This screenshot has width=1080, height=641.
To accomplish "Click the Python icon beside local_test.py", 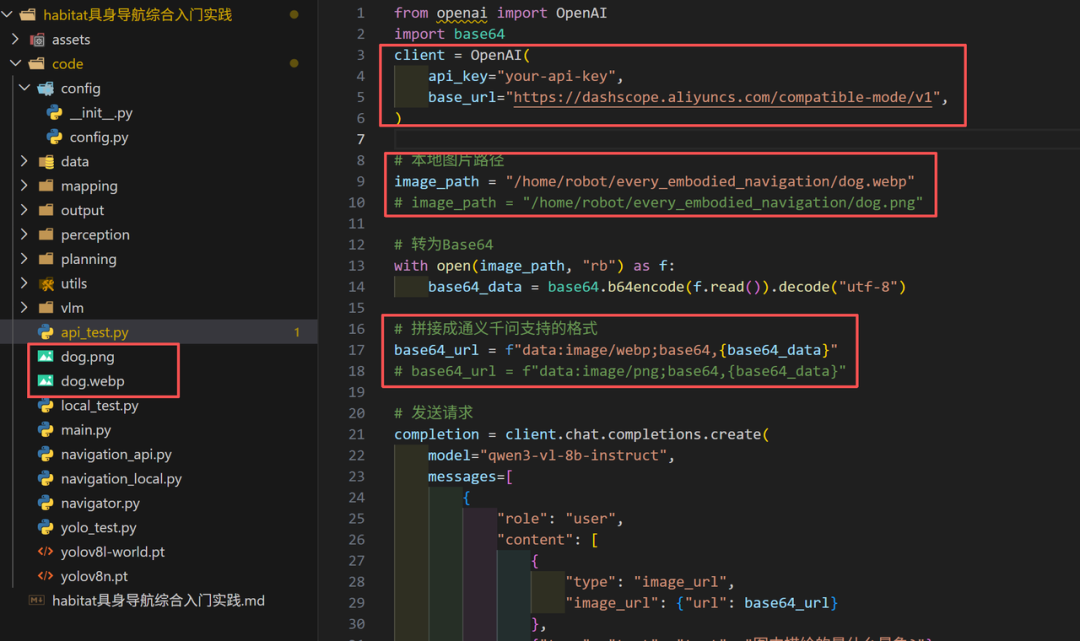I will (45, 406).
